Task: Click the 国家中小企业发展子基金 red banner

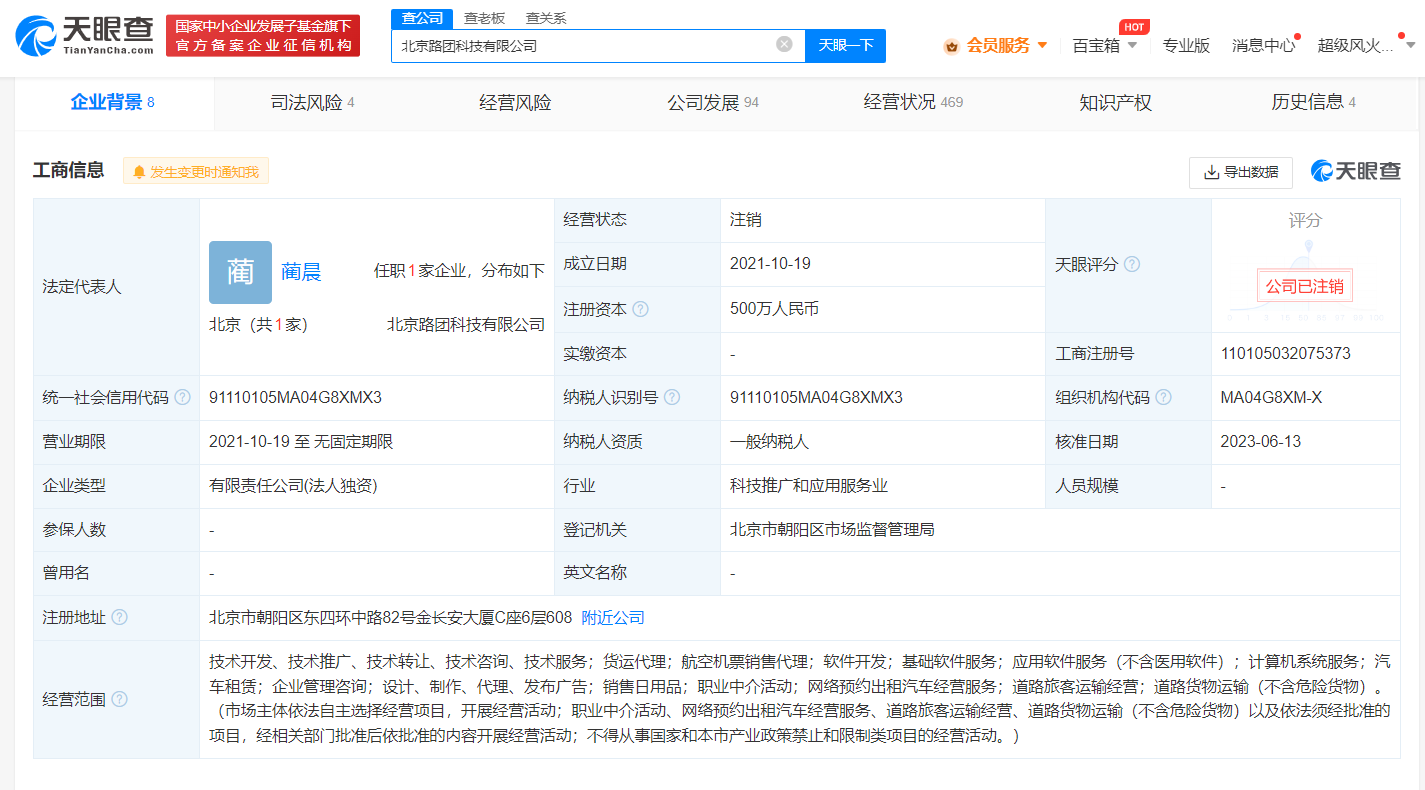Action: point(263,36)
